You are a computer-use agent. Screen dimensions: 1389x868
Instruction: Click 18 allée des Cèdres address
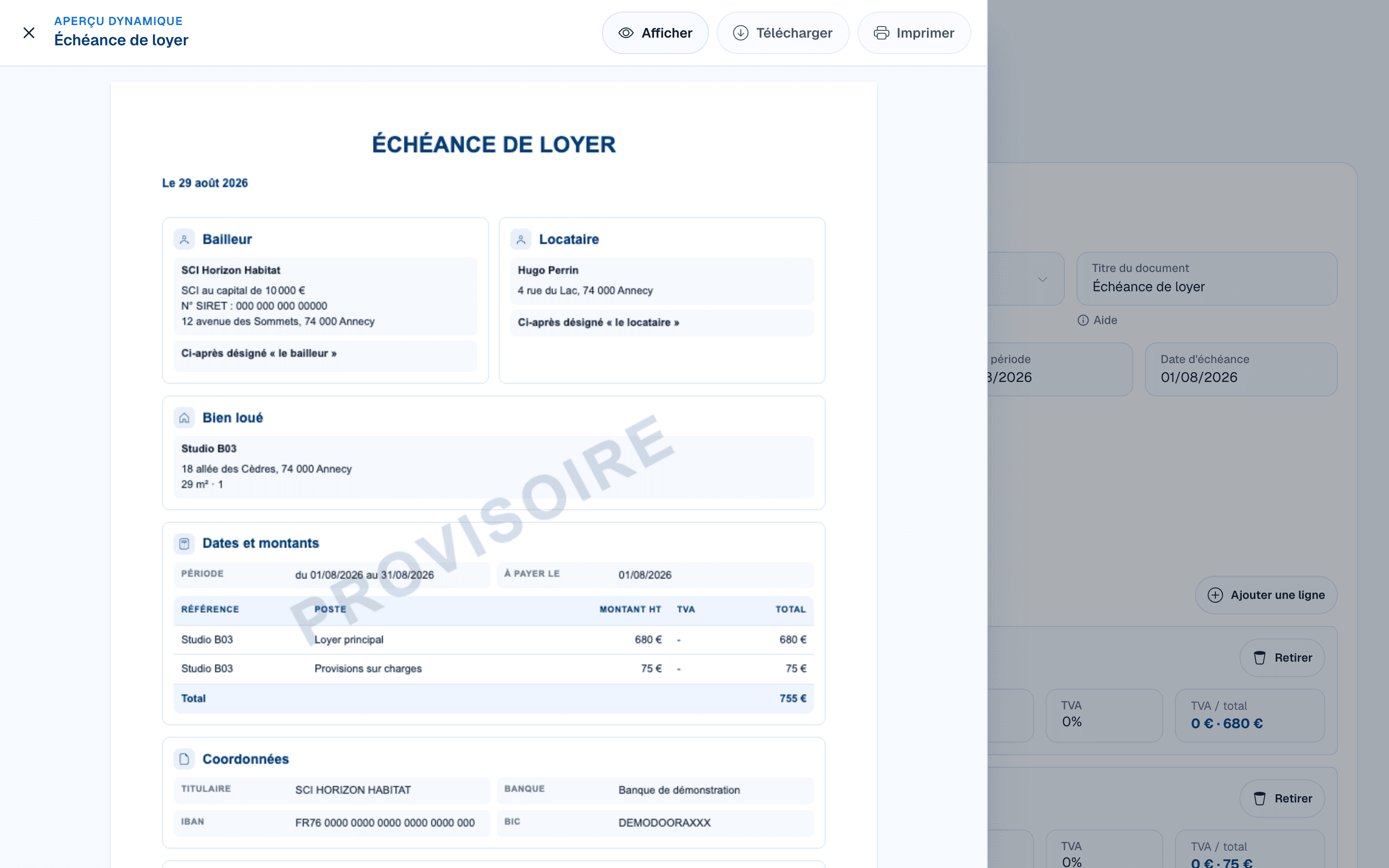(266, 469)
